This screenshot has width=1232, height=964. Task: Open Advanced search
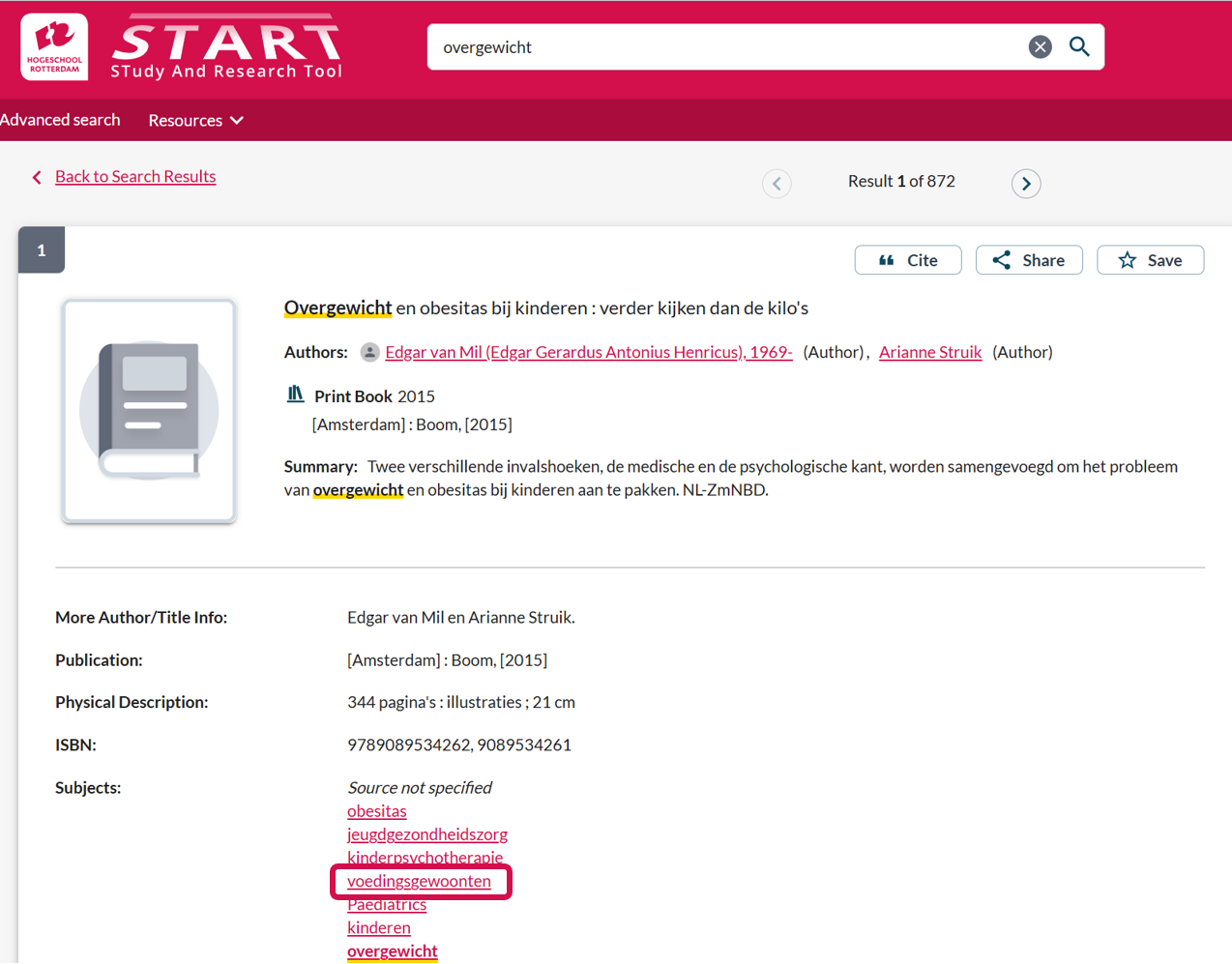click(60, 120)
